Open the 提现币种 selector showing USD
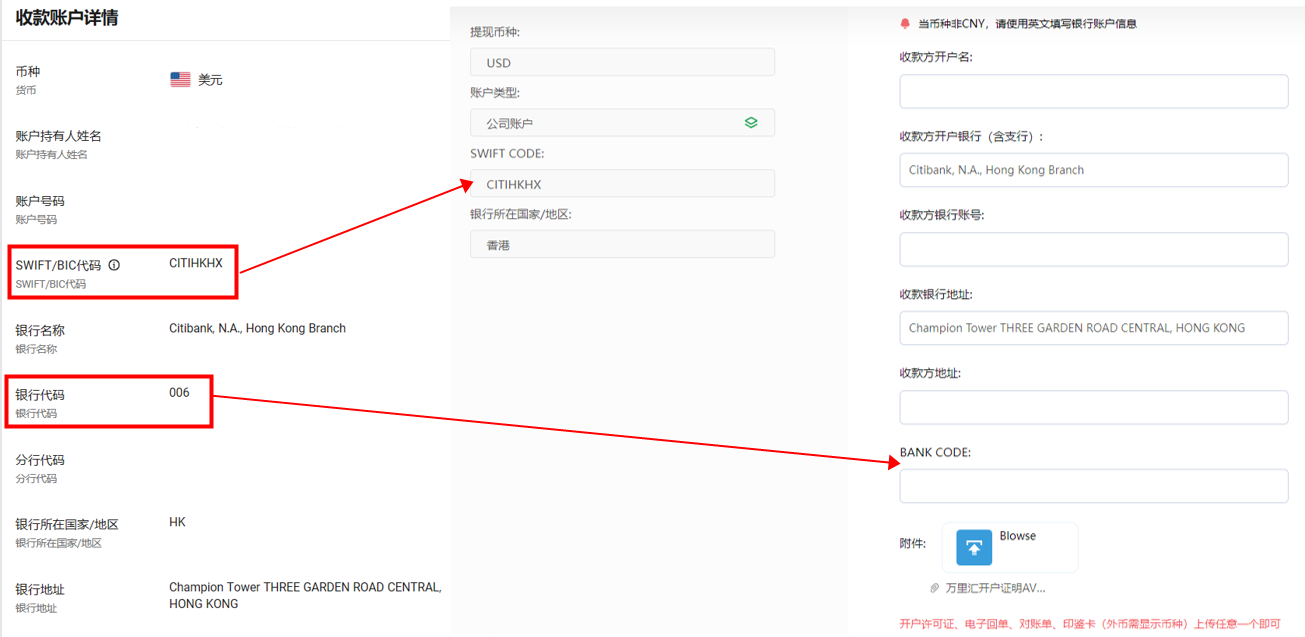The image size is (1305, 637). [622, 61]
